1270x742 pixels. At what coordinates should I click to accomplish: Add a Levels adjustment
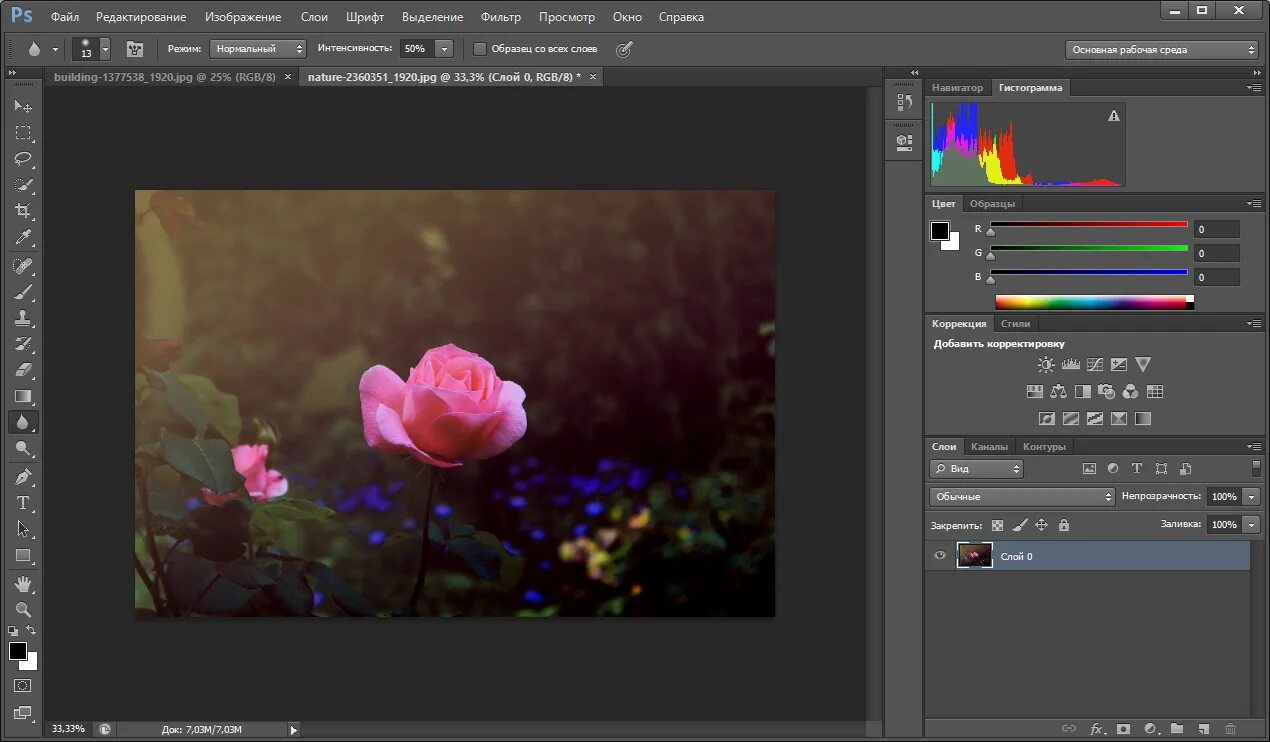point(1071,365)
